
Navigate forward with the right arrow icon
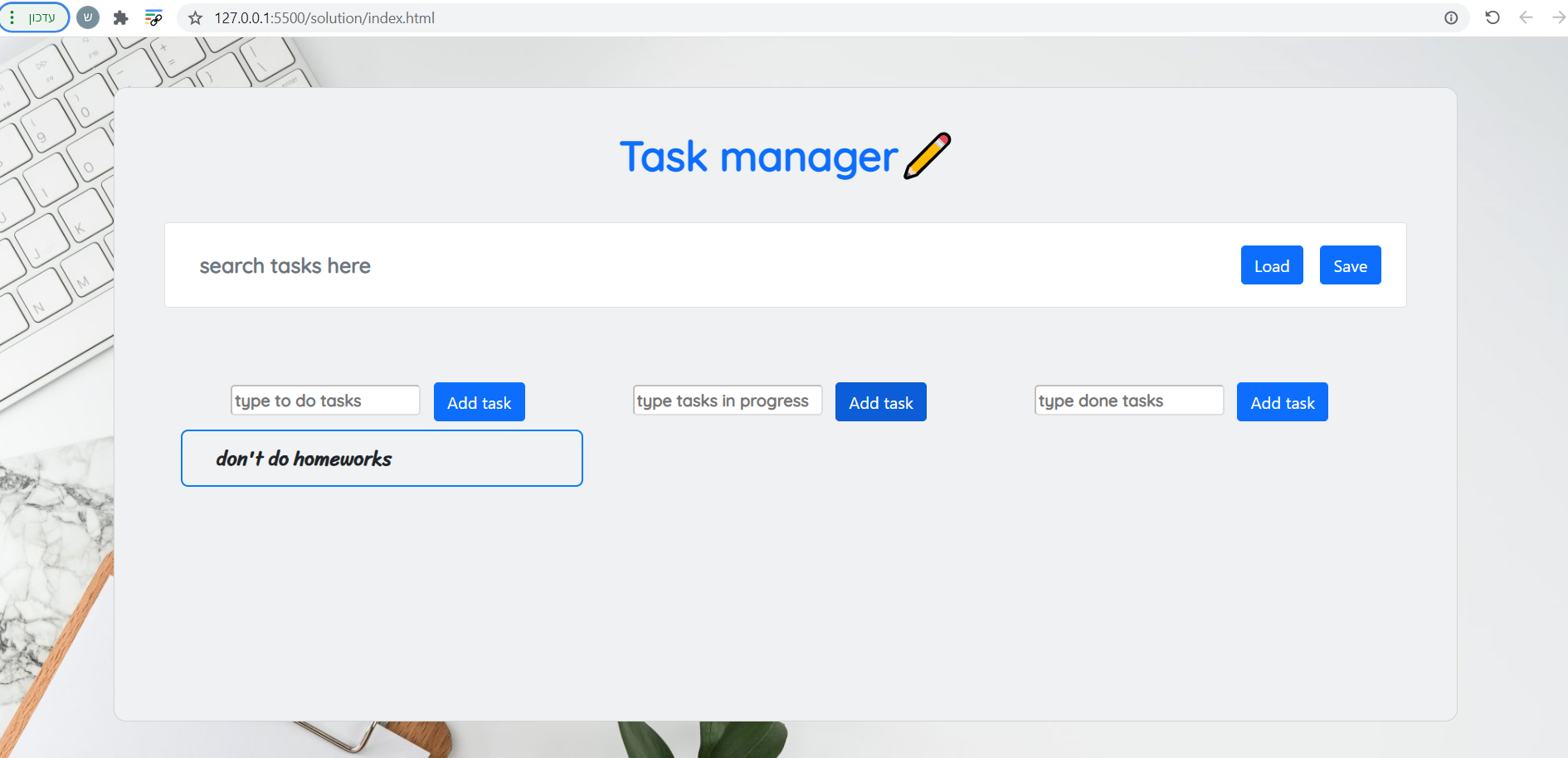(x=1560, y=17)
